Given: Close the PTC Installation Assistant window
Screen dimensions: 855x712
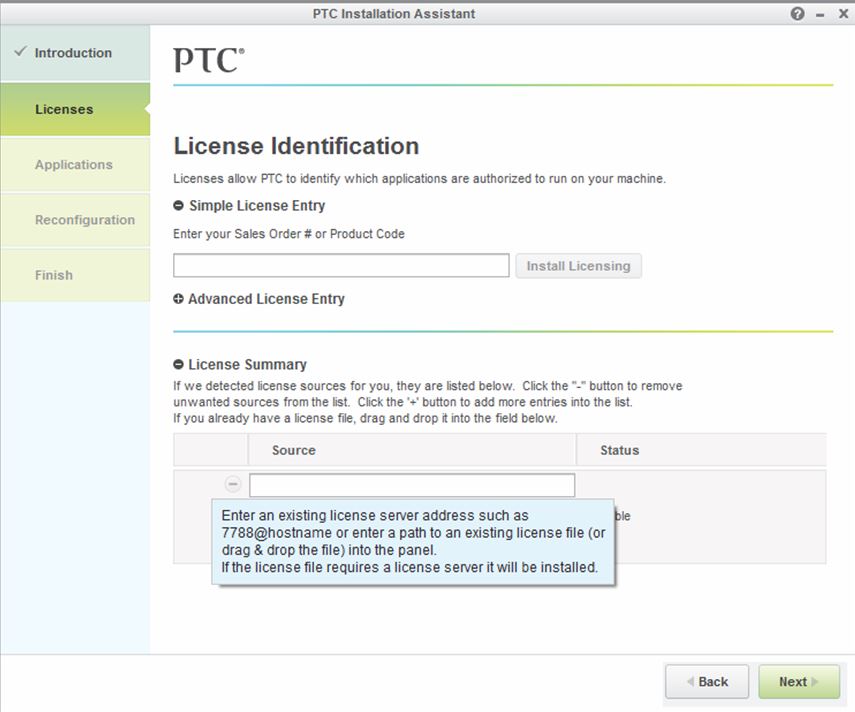Looking at the screenshot, I should 843,14.
